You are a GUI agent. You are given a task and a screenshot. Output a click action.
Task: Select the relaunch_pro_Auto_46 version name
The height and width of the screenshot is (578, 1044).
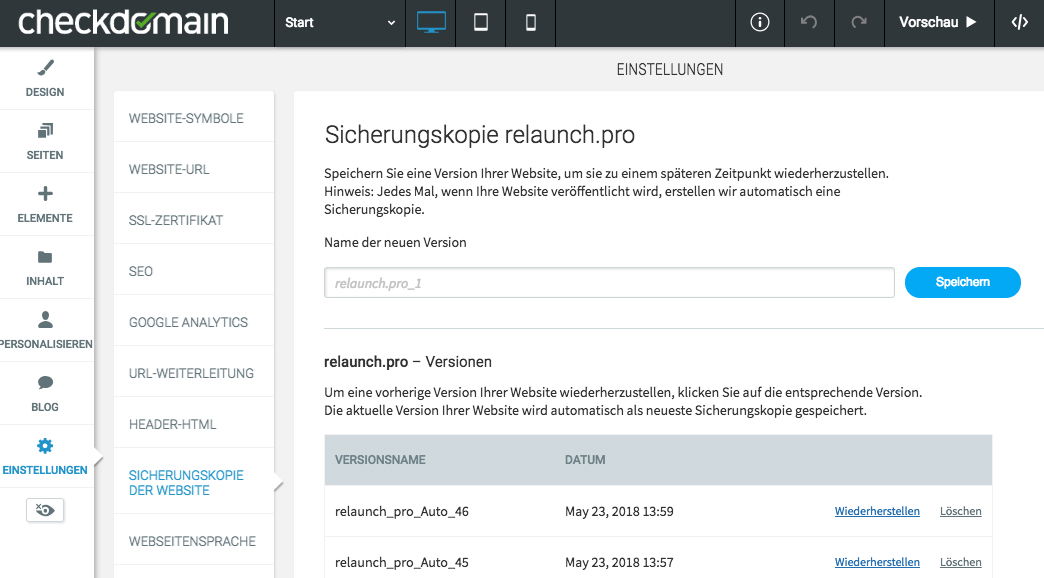[401, 511]
